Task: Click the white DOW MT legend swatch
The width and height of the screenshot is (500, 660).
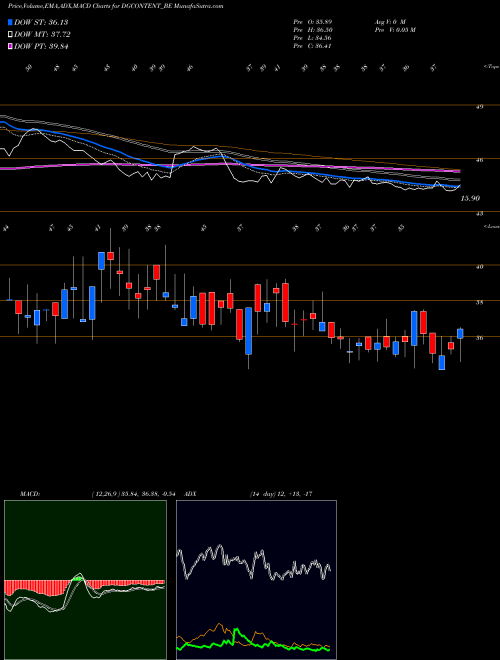Action: click(11, 35)
